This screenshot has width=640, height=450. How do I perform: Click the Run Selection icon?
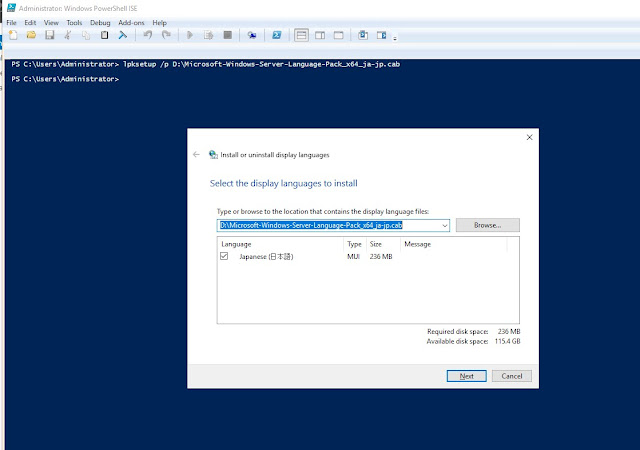click(209, 35)
